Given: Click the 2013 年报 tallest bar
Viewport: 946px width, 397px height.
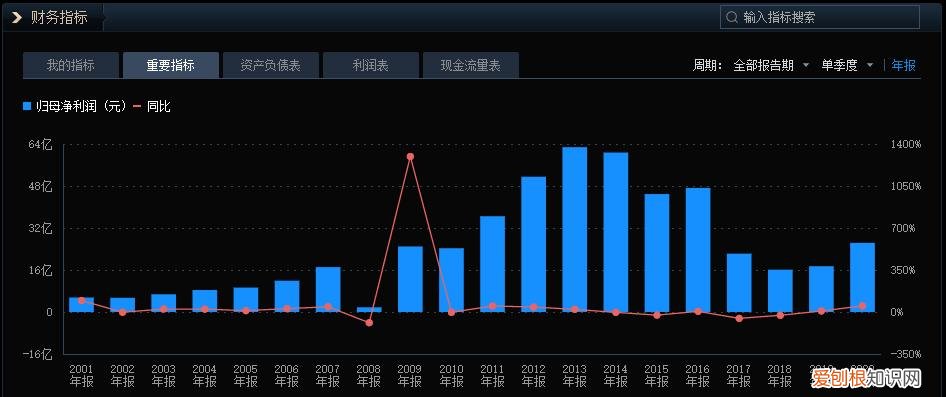Looking at the screenshot, I should coord(574,229).
